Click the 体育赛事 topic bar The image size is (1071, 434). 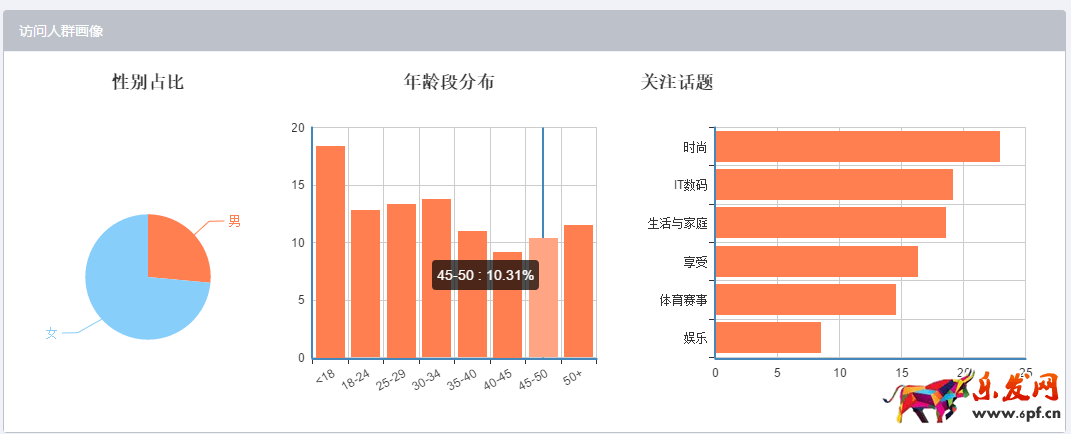point(805,299)
